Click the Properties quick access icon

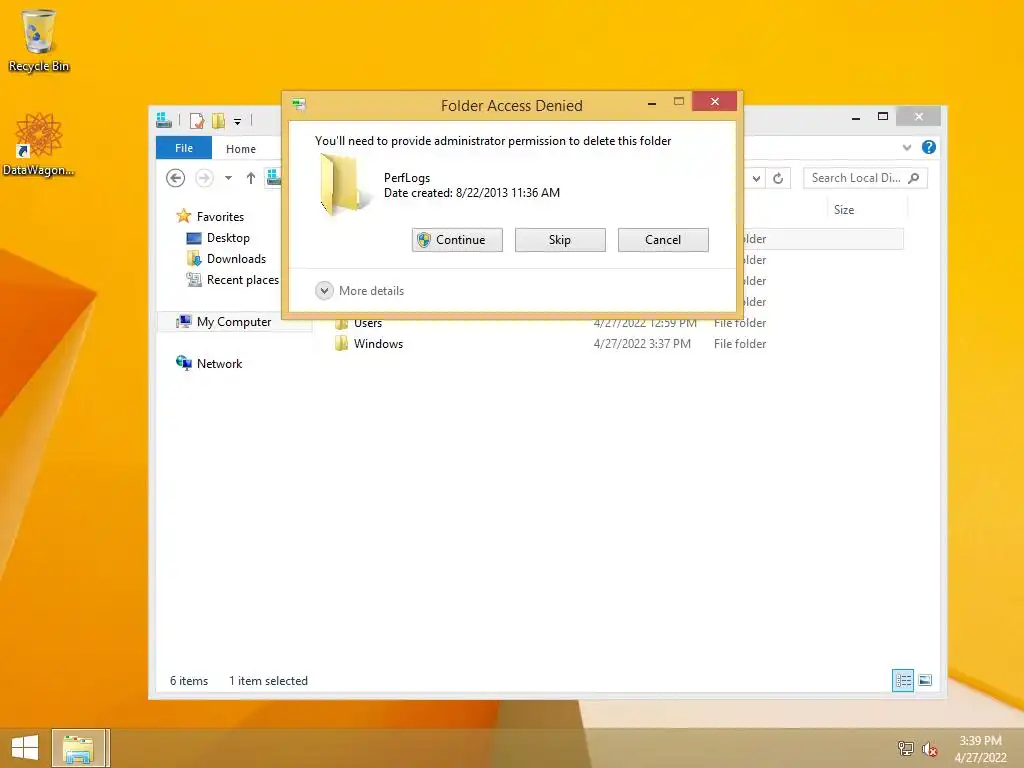[x=197, y=120]
